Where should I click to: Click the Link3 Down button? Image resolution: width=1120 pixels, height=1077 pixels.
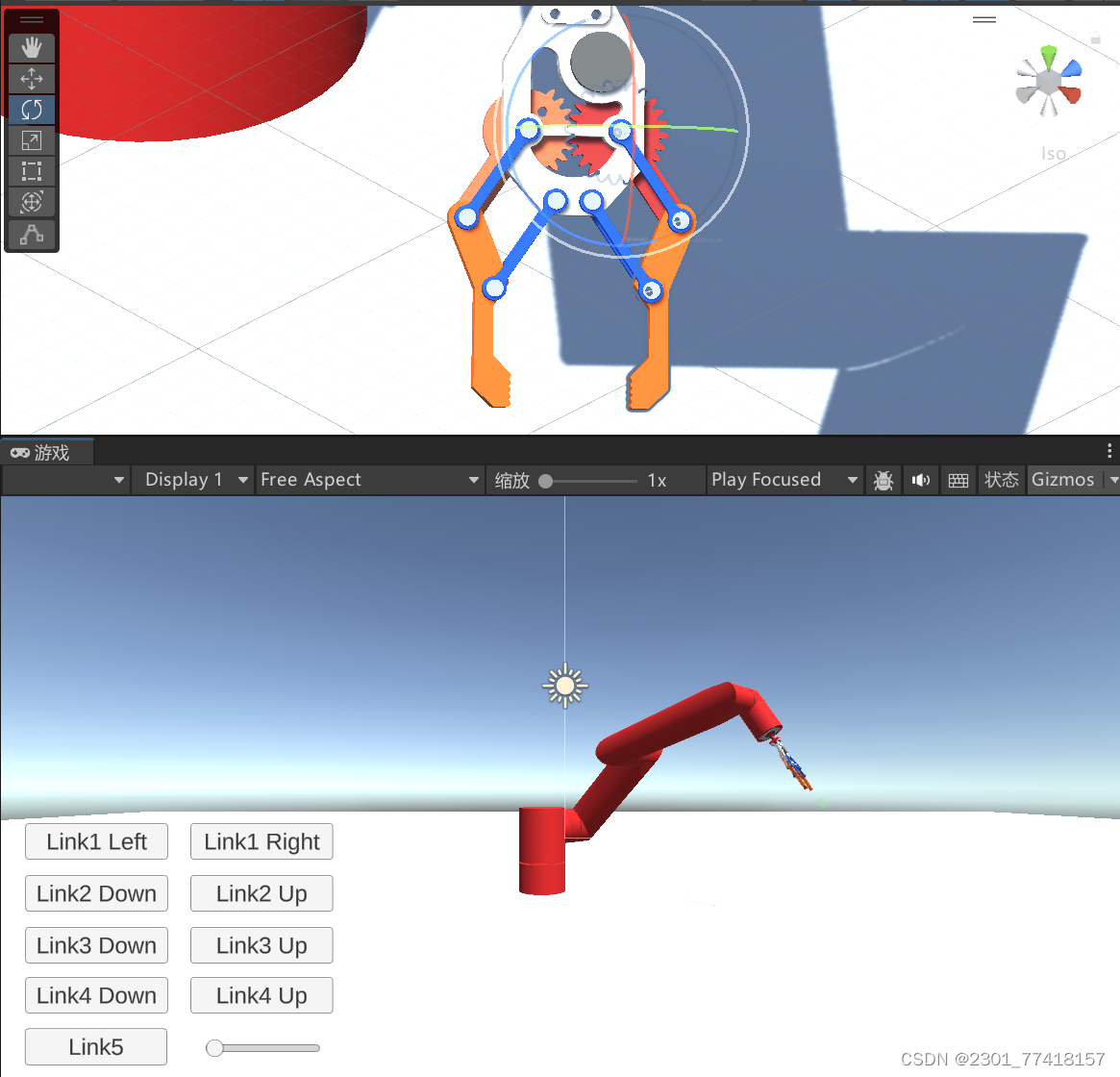(96, 945)
